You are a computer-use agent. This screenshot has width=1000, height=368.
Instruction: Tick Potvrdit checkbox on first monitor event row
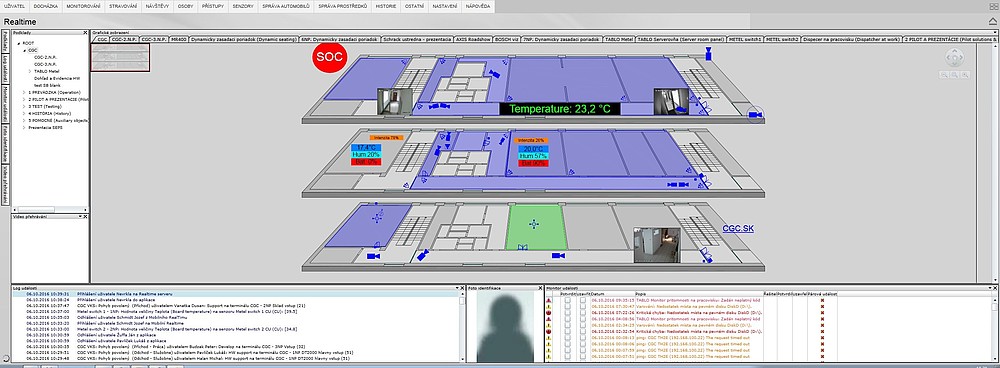point(568,300)
